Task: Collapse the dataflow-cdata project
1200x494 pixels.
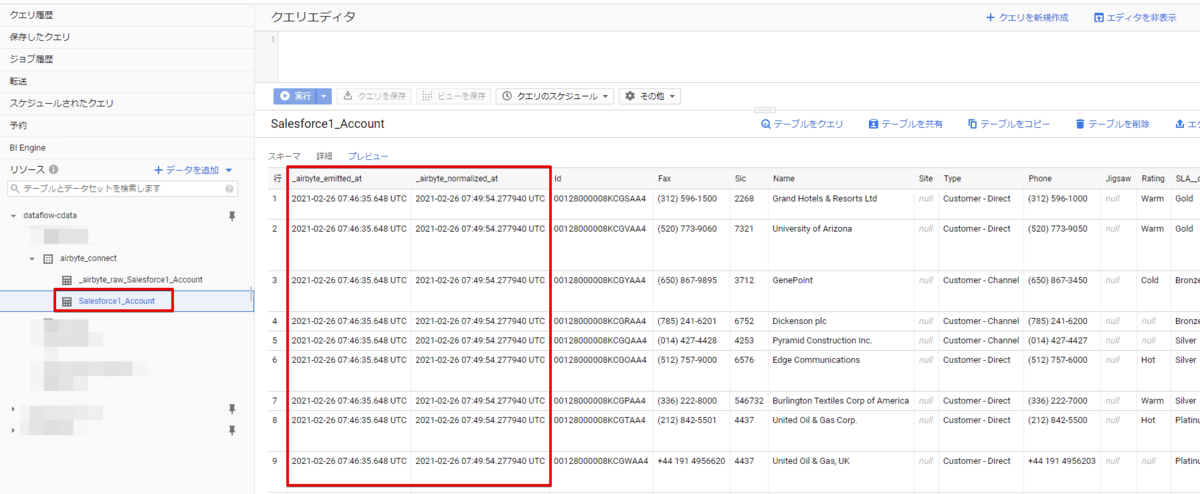Action: pyautogui.click(x=13, y=215)
